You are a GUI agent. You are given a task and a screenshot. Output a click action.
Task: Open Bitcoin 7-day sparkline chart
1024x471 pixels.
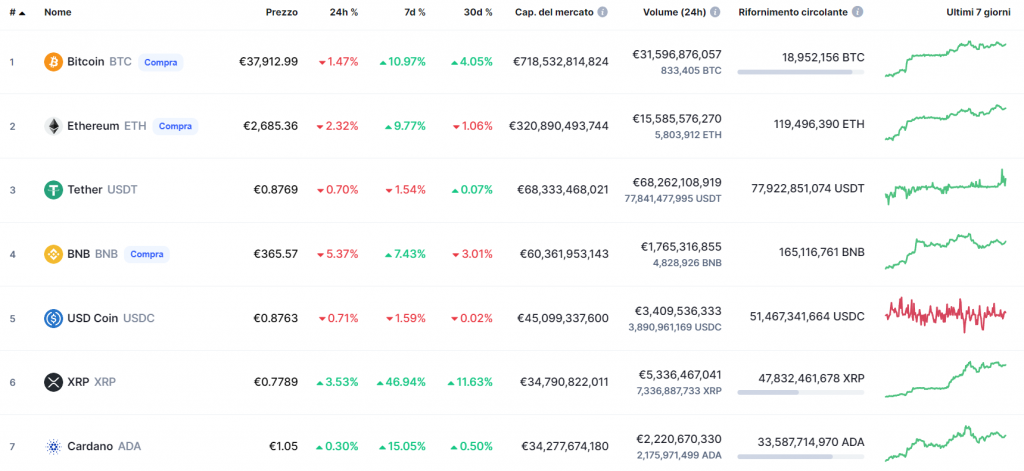[946, 59]
